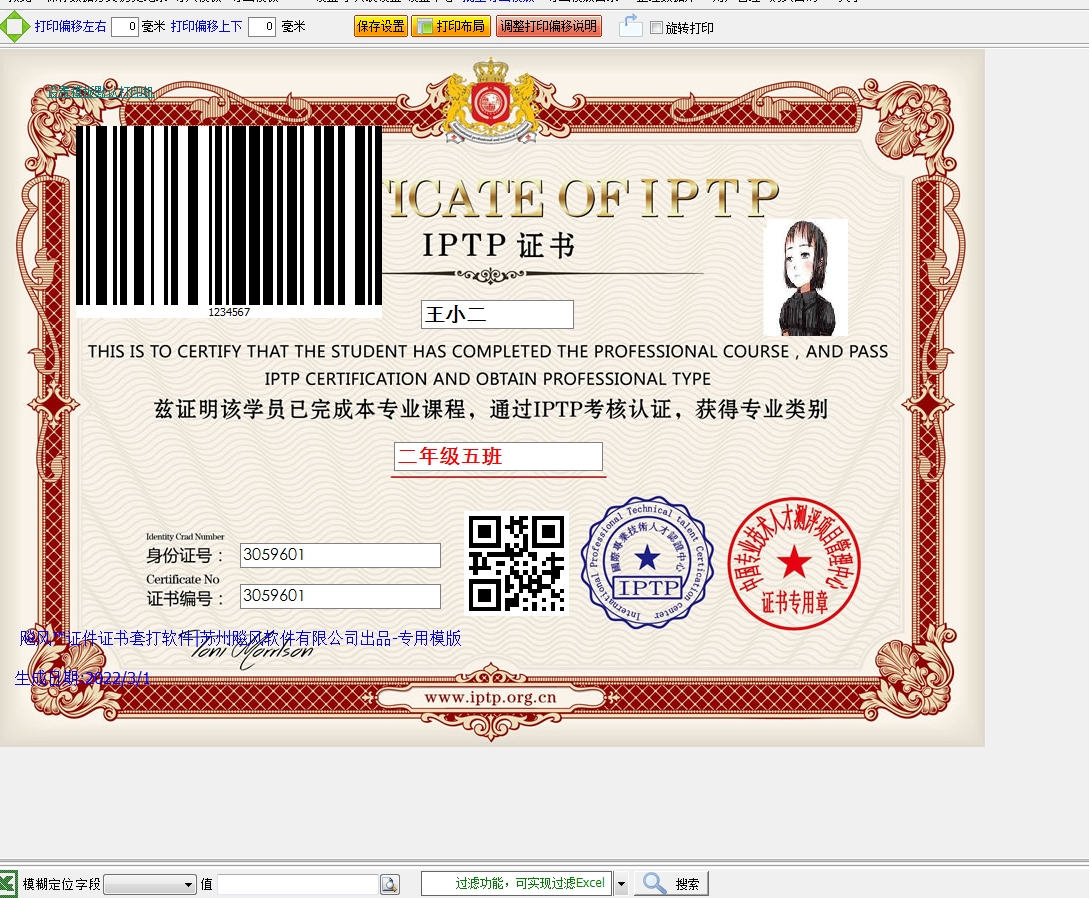Image resolution: width=1089 pixels, height=898 pixels.
Task: Select the red 证书专用章 seal
Action: coord(794,565)
